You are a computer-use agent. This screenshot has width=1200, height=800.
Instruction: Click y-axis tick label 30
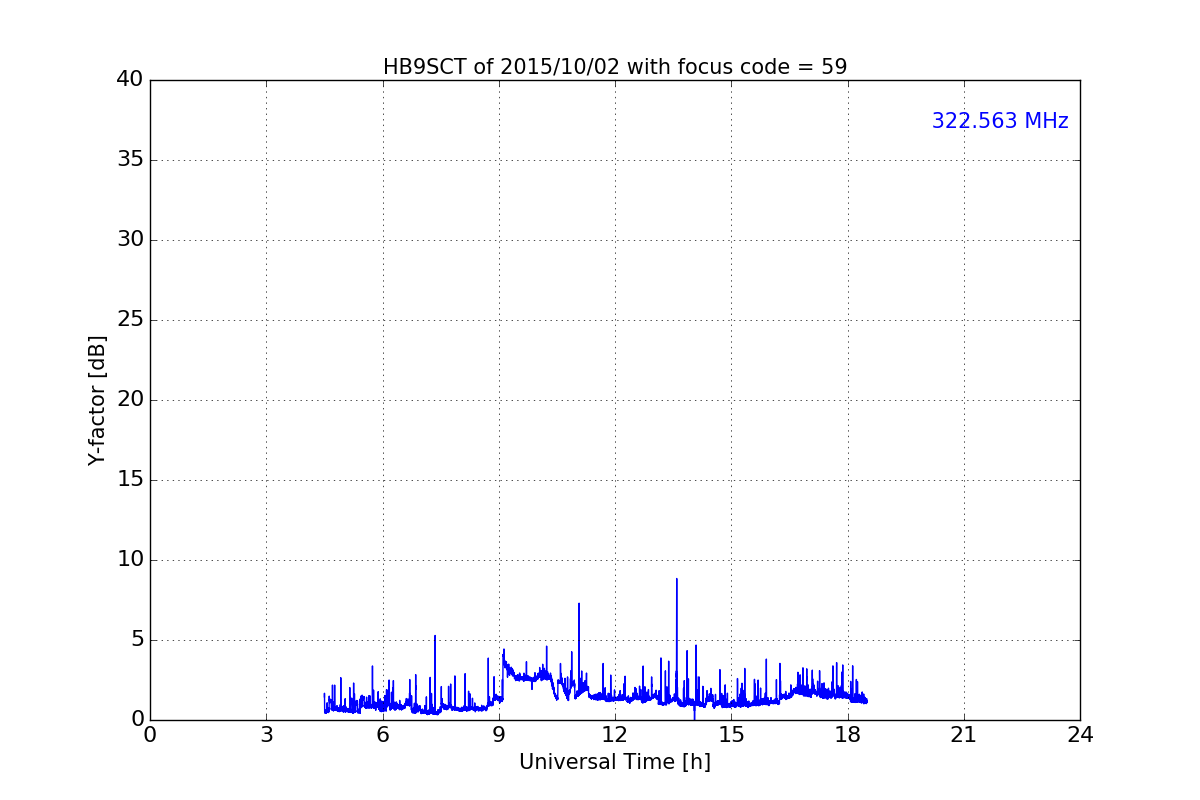[130, 240]
